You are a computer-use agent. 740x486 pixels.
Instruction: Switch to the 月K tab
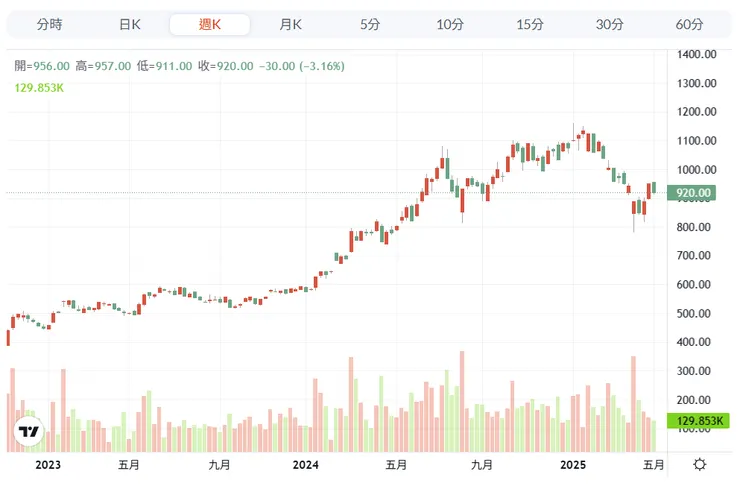290,24
